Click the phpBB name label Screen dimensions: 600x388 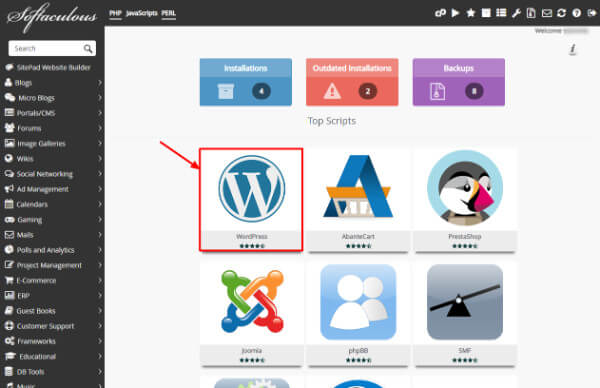[358, 351]
